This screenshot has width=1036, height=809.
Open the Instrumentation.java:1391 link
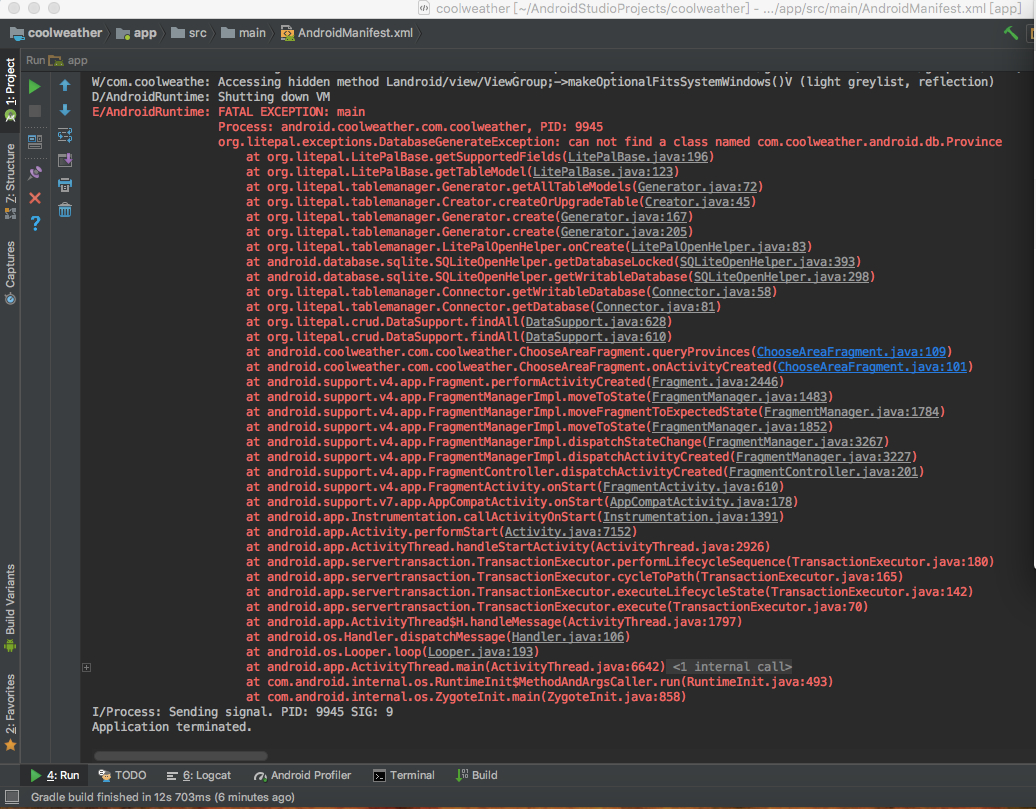click(x=690, y=517)
